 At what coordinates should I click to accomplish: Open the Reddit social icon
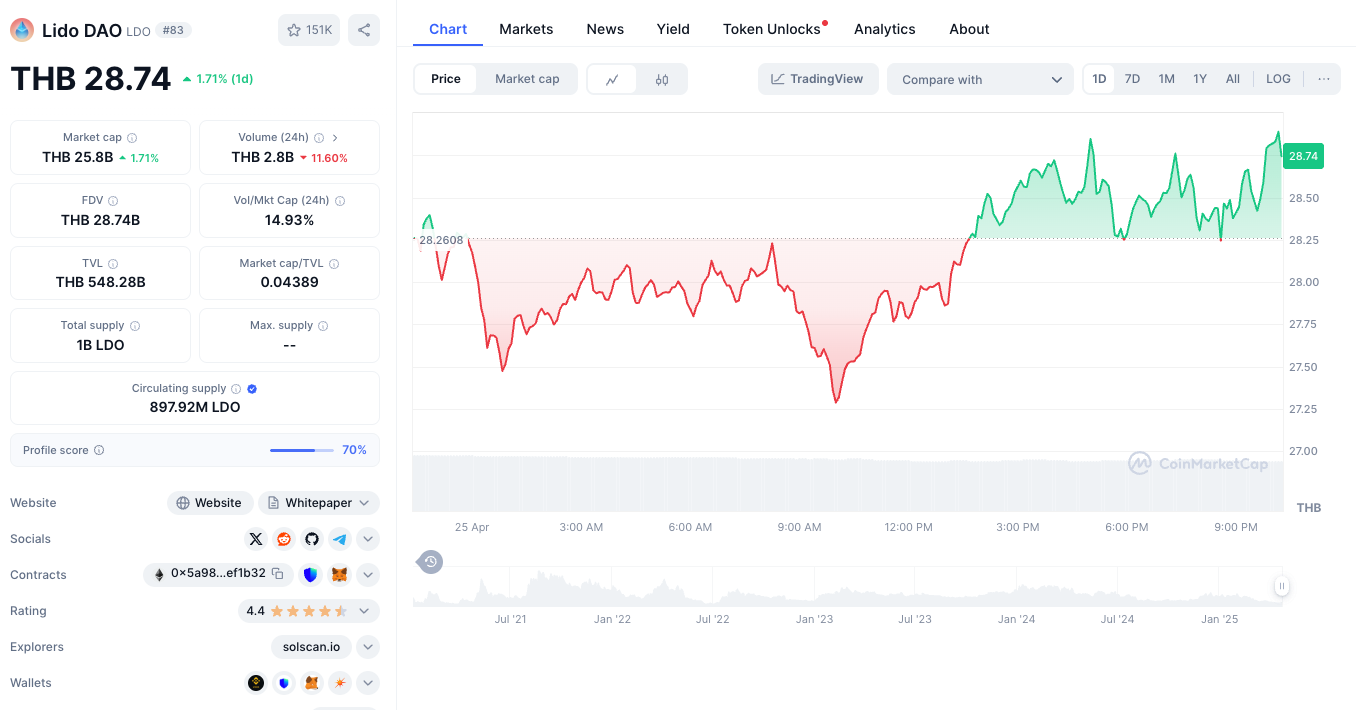click(x=284, y=539)
